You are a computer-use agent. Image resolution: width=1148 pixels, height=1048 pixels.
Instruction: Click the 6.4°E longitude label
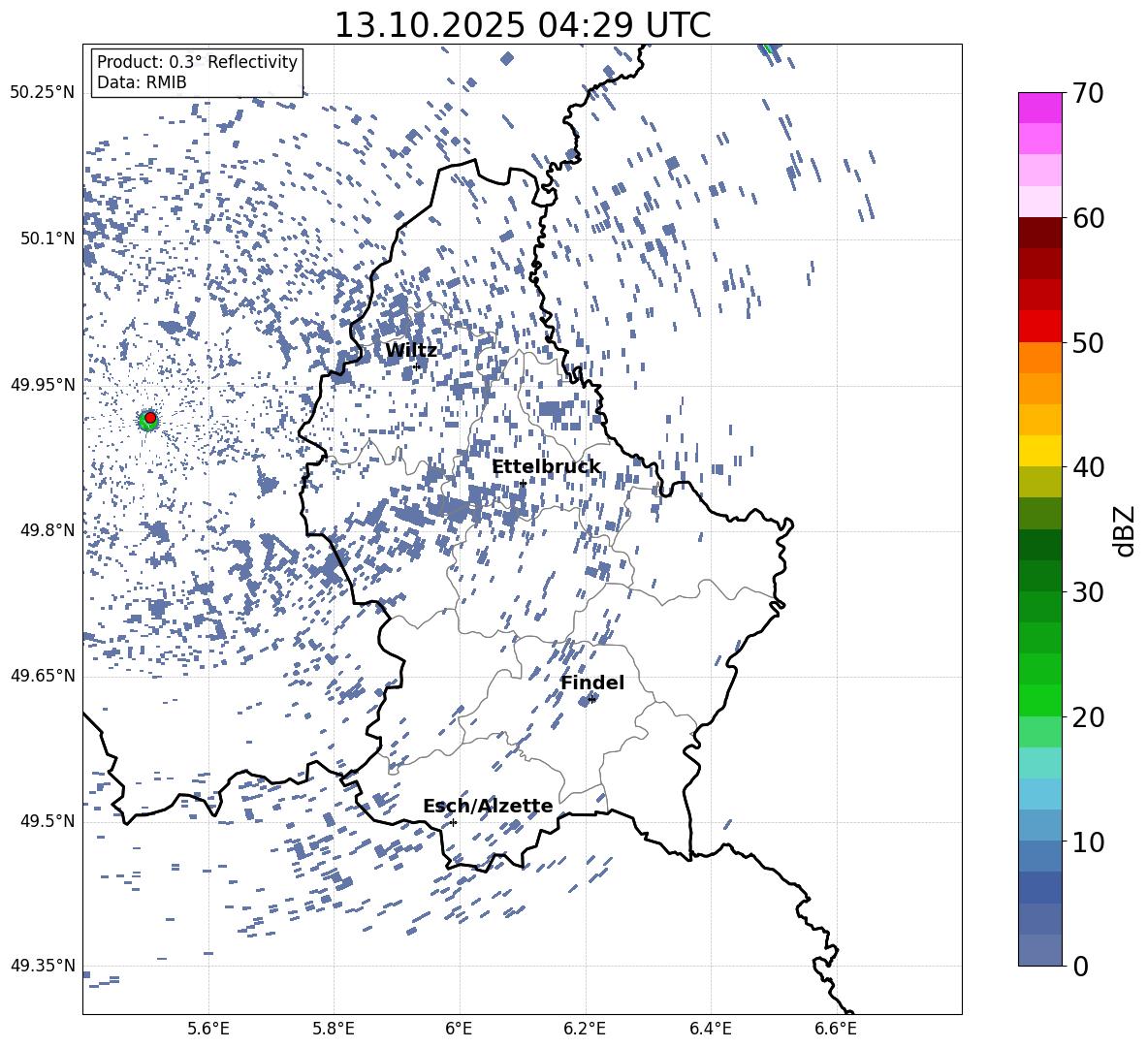711,1029
